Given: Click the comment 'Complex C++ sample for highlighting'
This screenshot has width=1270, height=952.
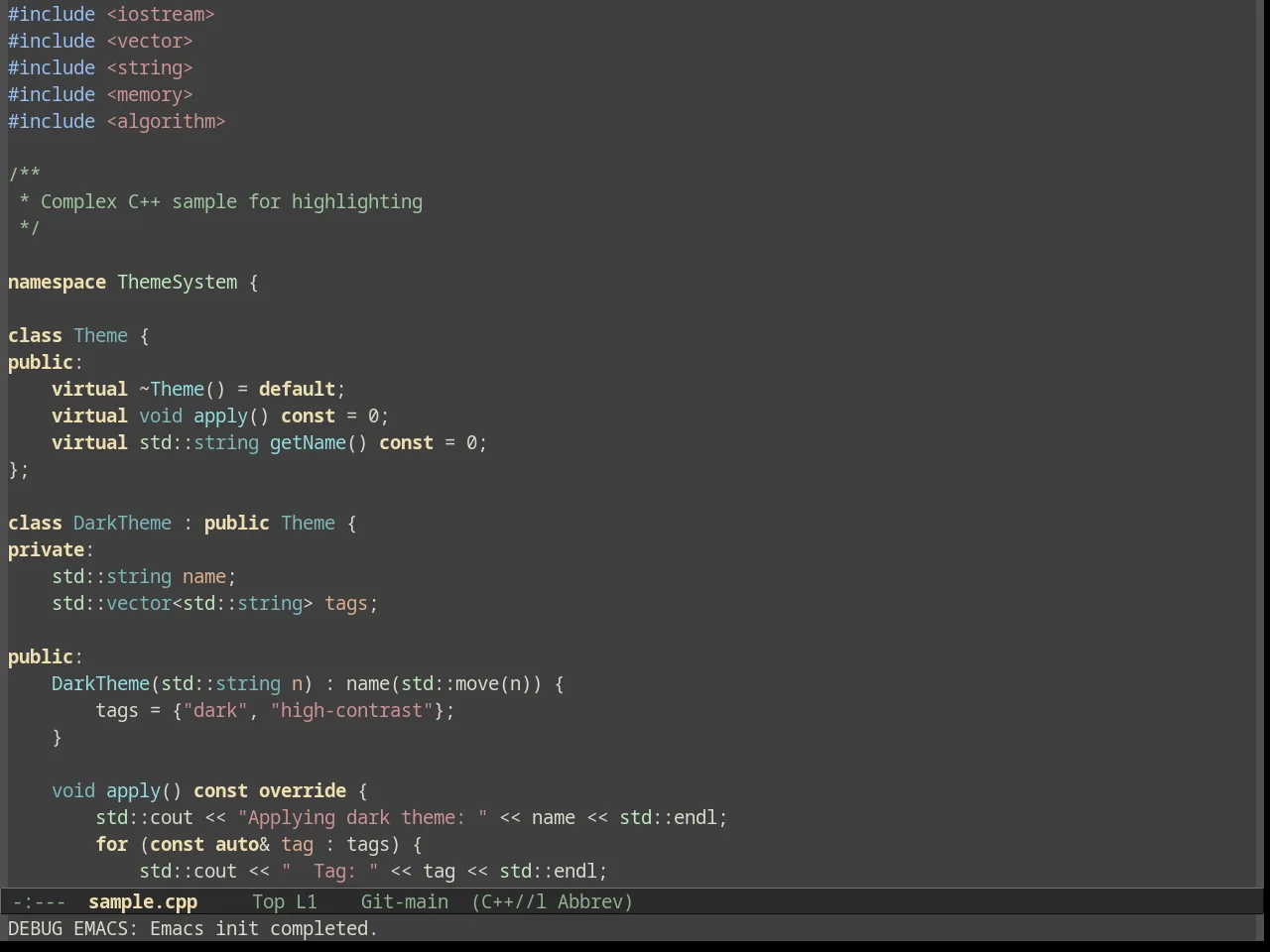Looking at the screenshot, I should [231, 202].
